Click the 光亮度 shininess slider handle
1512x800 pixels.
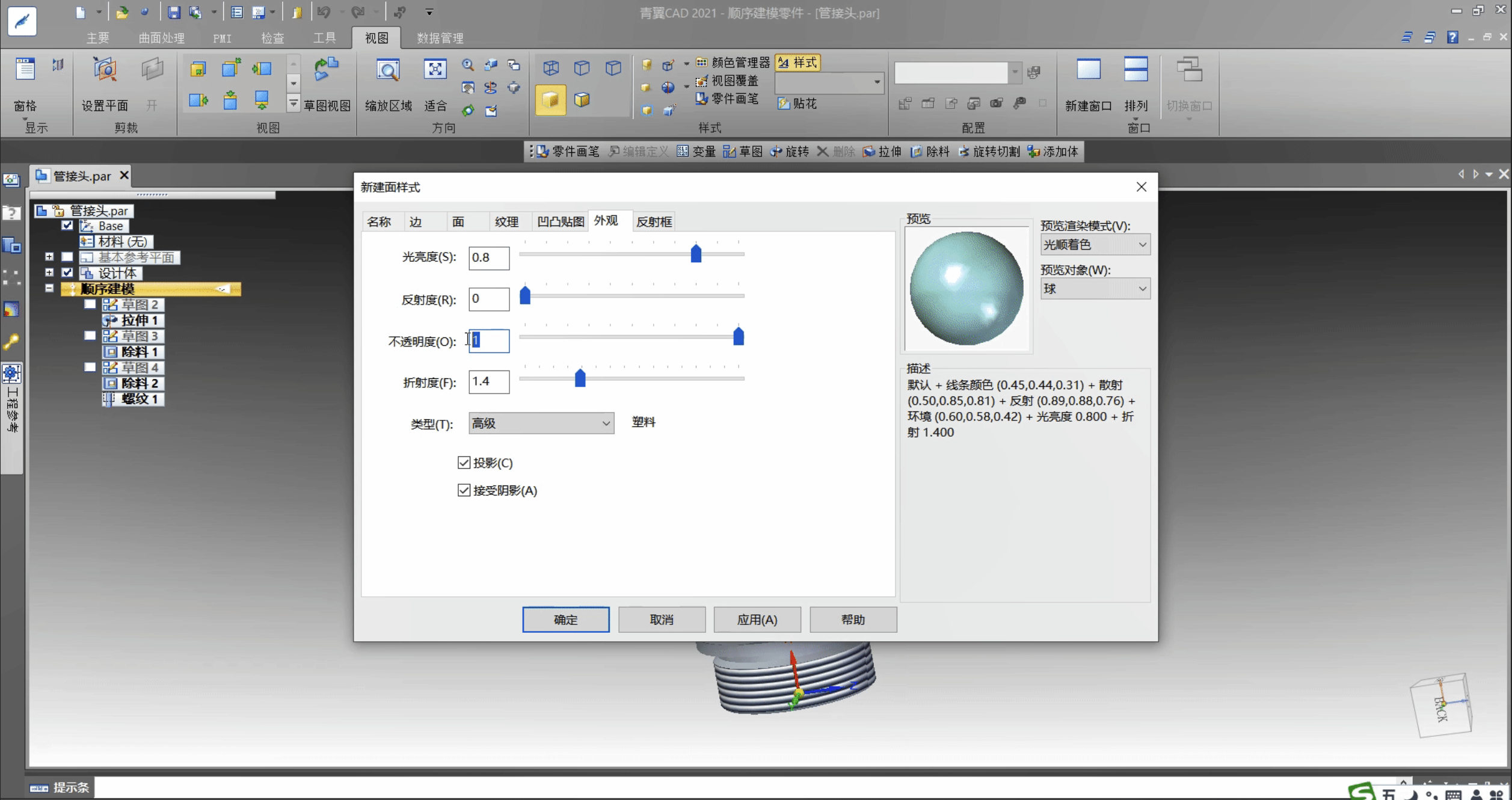click(x=696, y=253)
